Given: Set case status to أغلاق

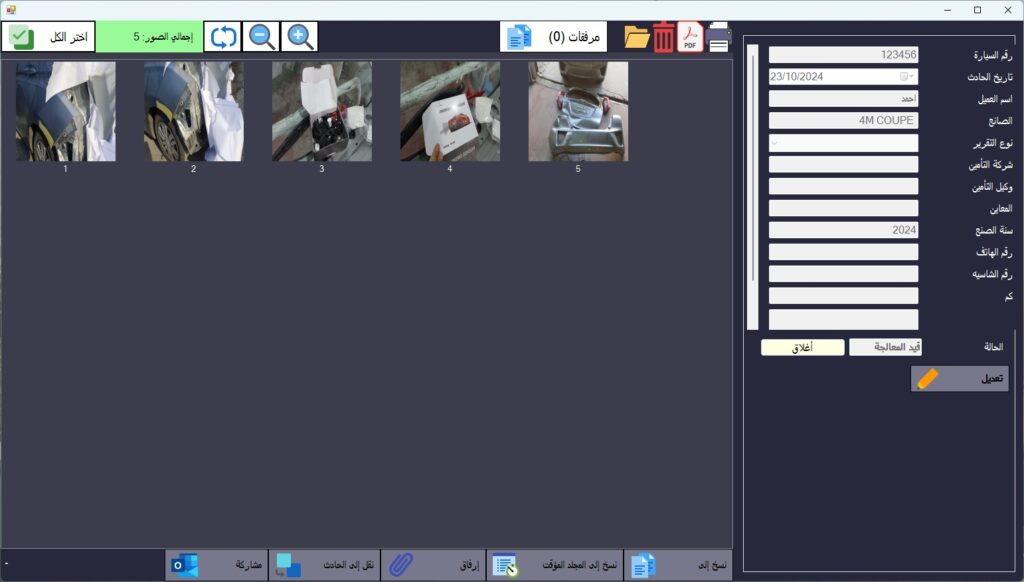Looking at the screenshot, I should 803,347.
